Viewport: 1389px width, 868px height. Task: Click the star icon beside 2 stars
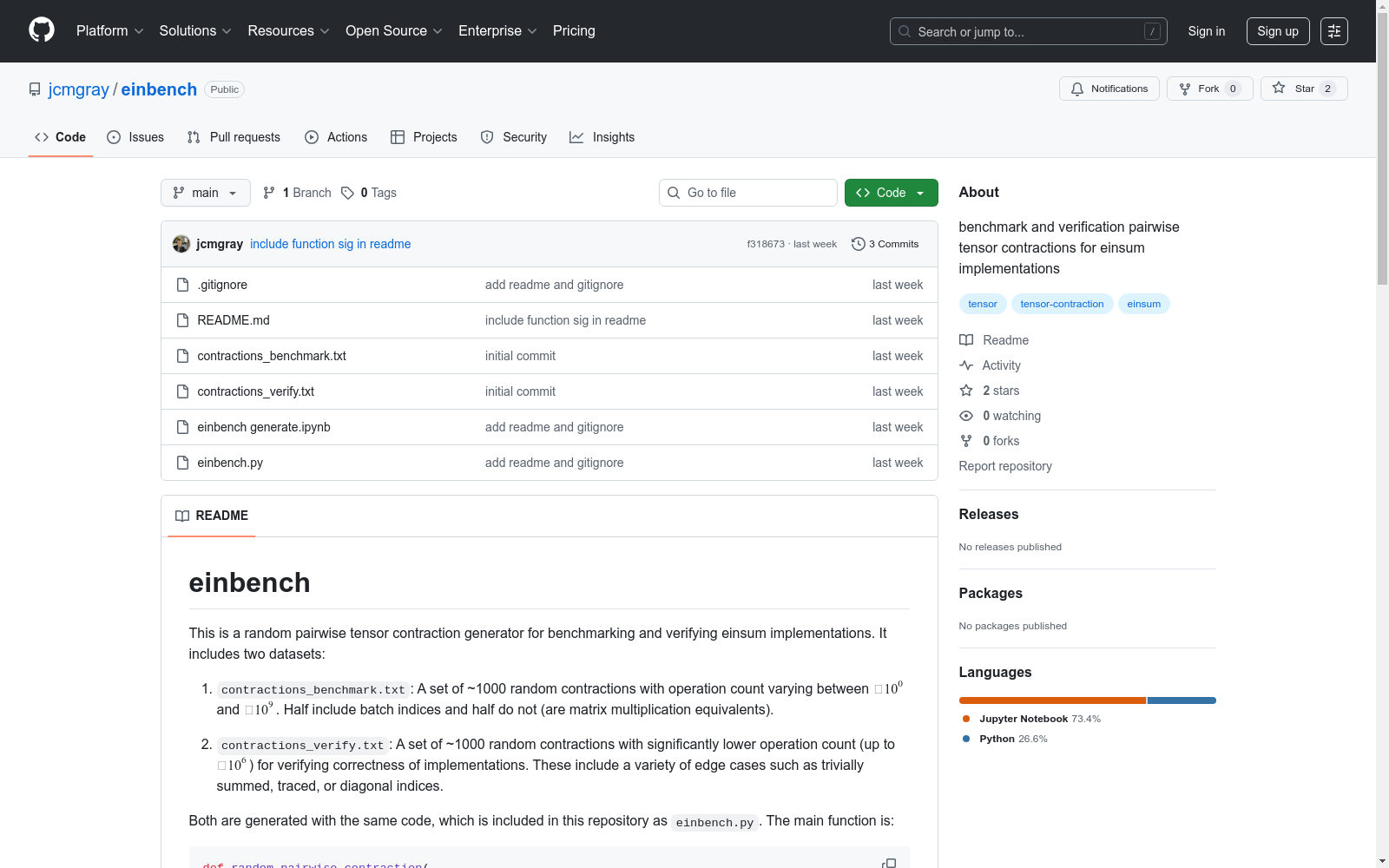(x=966, y=391)
